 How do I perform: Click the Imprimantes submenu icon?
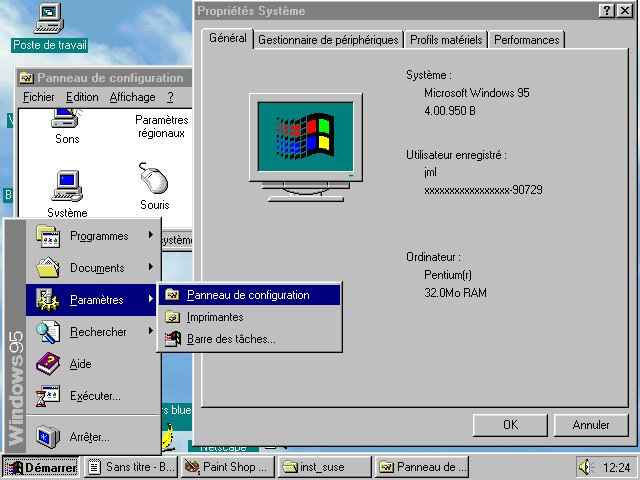tap(172, 317)
